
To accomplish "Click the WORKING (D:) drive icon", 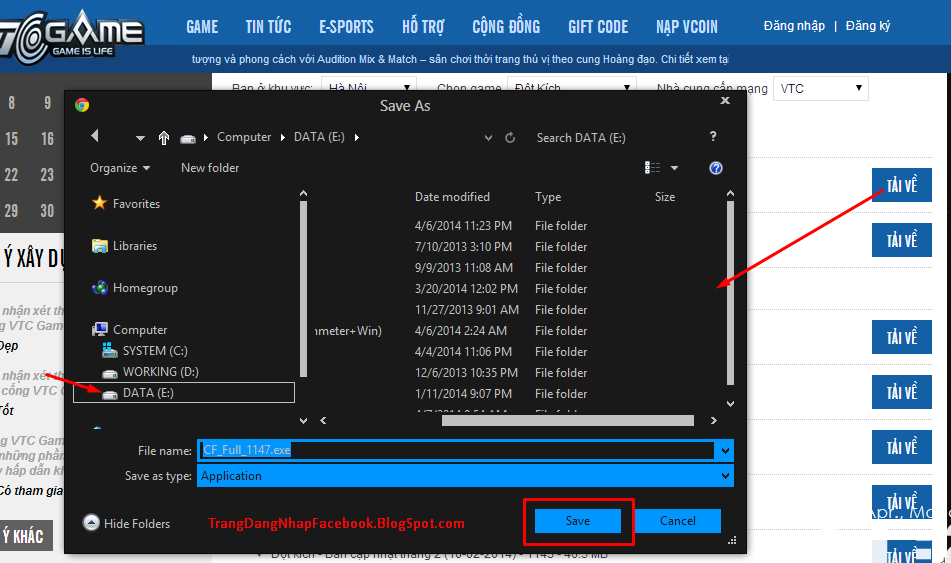I will pos(110,373).
